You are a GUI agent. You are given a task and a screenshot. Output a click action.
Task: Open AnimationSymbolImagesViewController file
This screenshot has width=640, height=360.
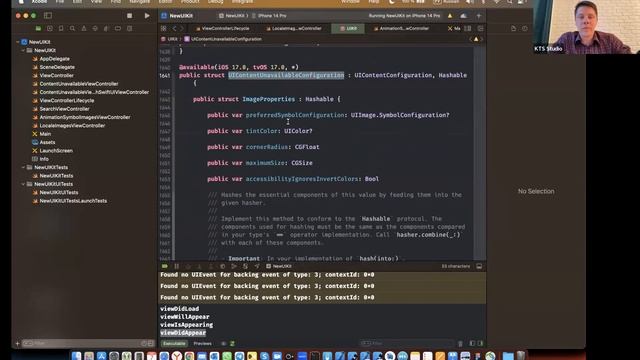(82, 118)
